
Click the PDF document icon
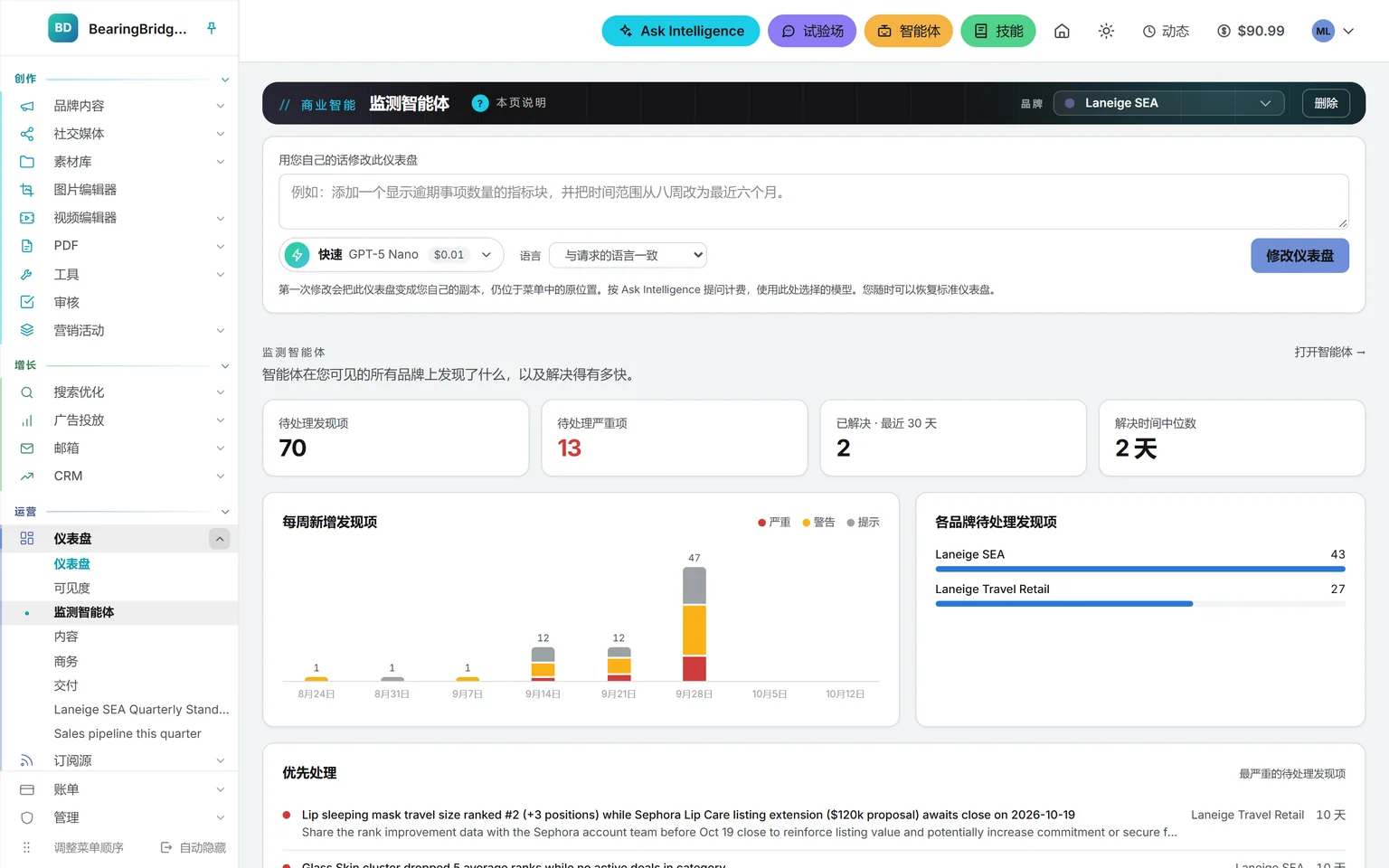(27, 246)
